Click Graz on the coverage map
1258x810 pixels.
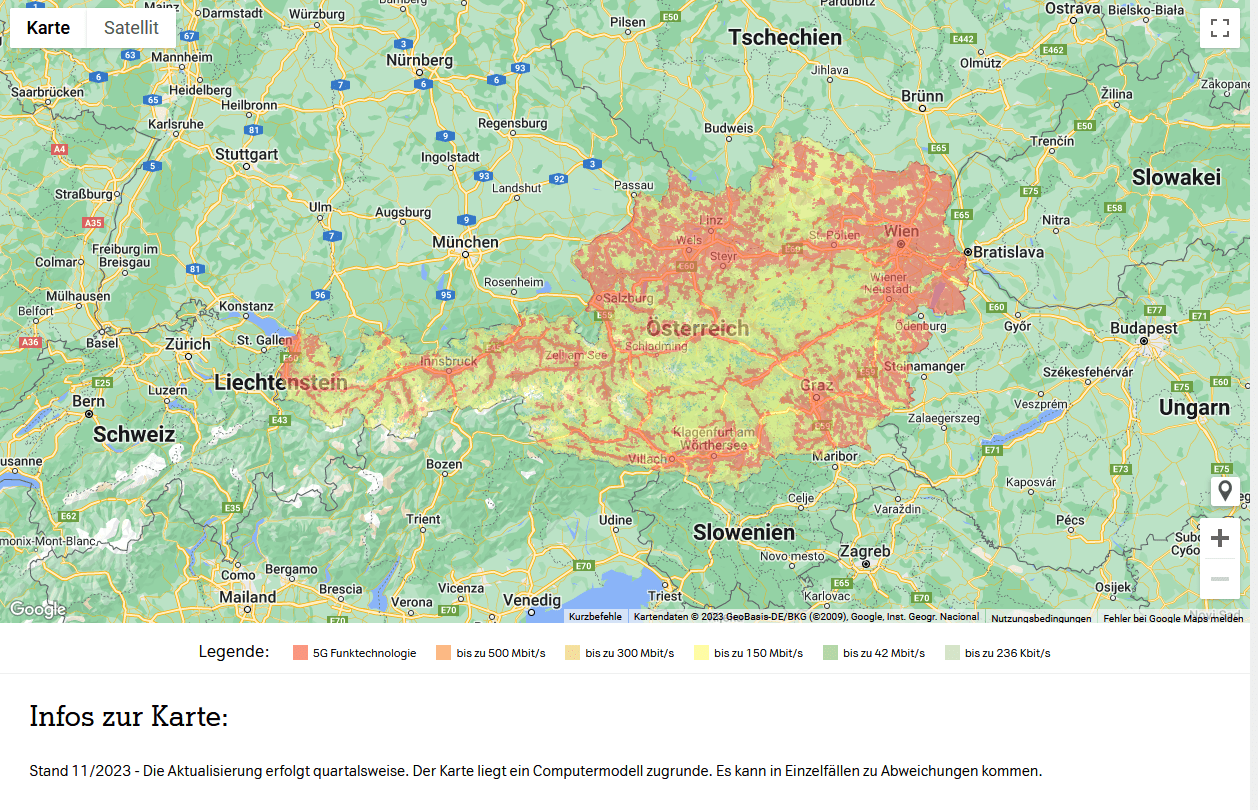(x=816, y=385)
